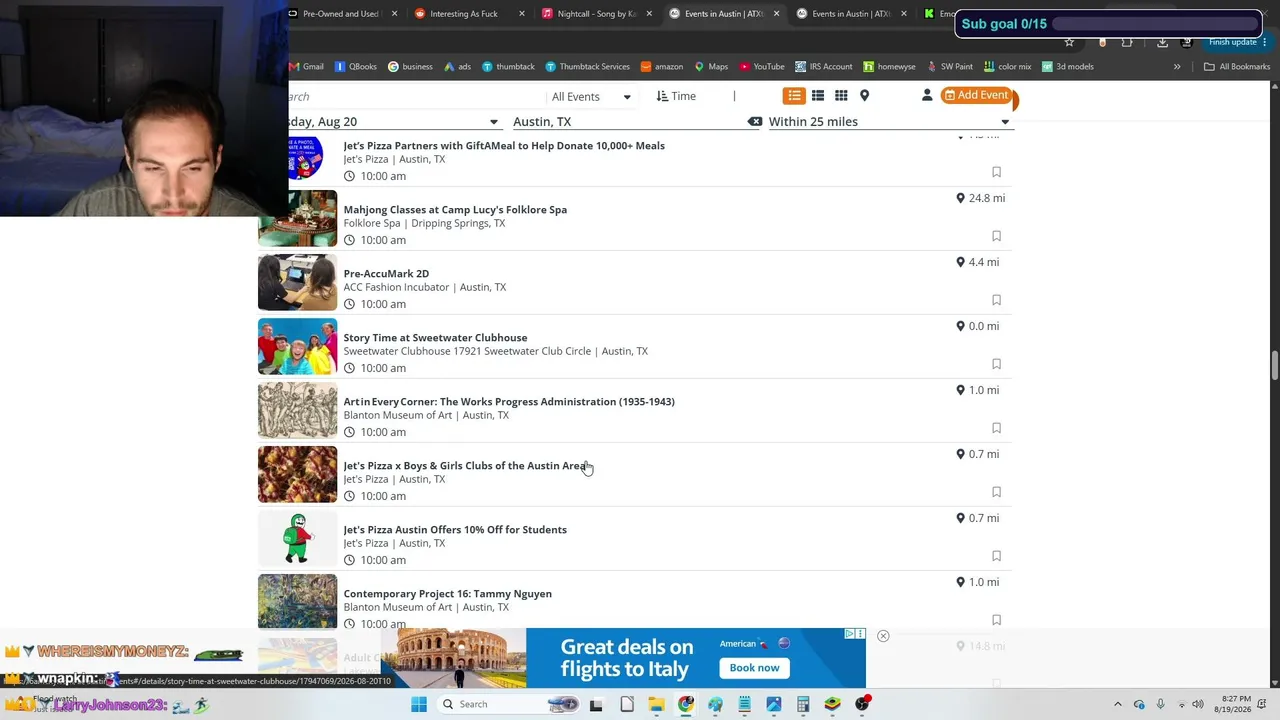This screenshot has width=1280, height=720.
Task: Click the Add Event button
Action: [977, 96]
